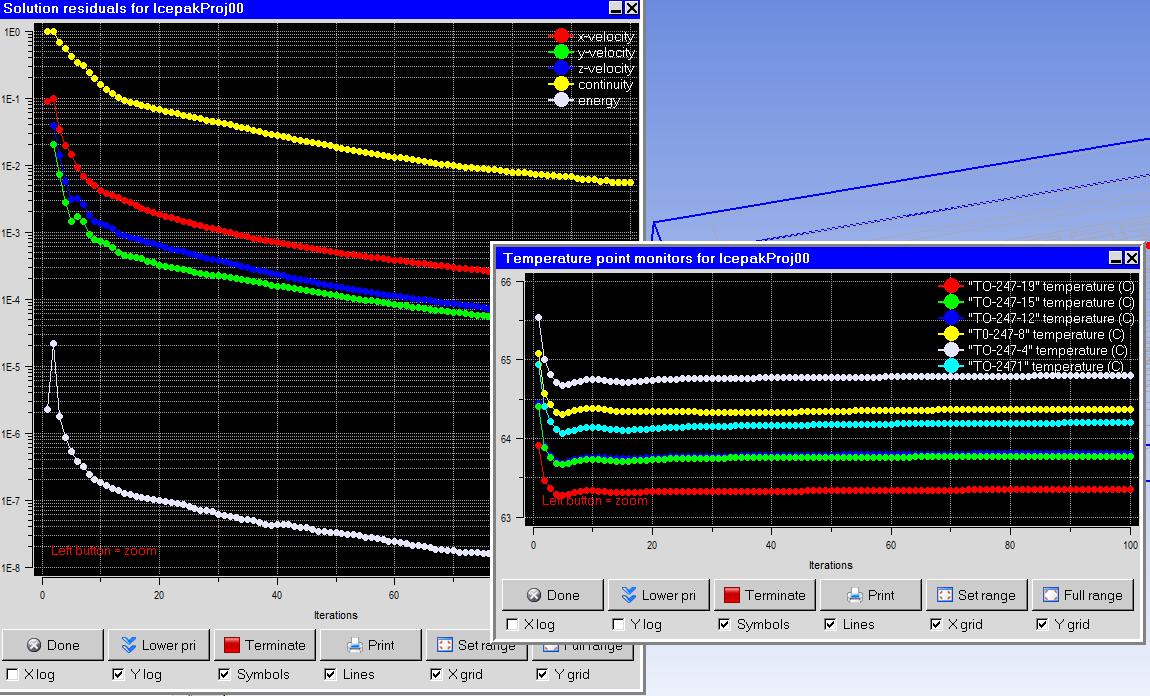Click Set range in Temperature monitors window
1150x696 pixels.
977,595
